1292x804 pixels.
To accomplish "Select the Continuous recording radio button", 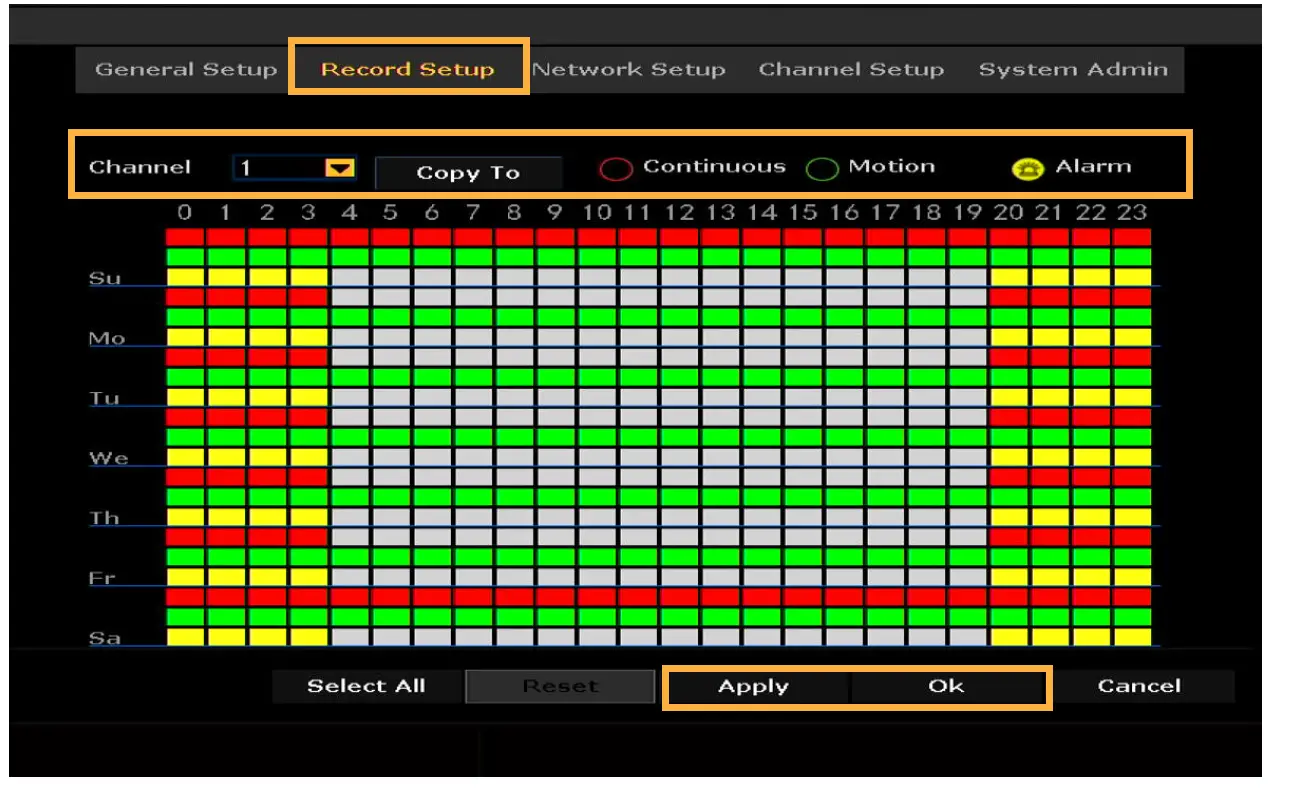I will click(x=615, y=169).
